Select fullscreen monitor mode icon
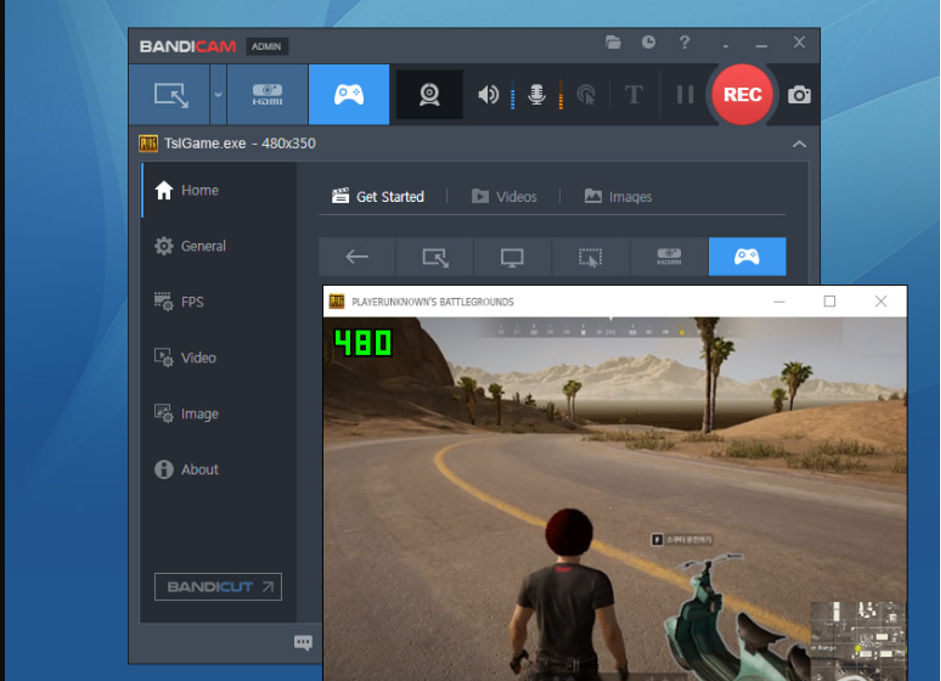 pos(513,257)
